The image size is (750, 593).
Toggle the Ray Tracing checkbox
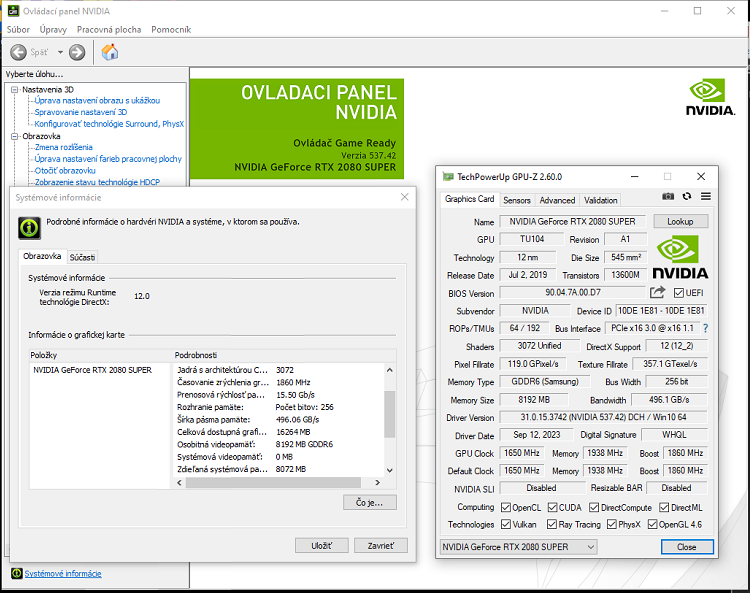point(550,524)
